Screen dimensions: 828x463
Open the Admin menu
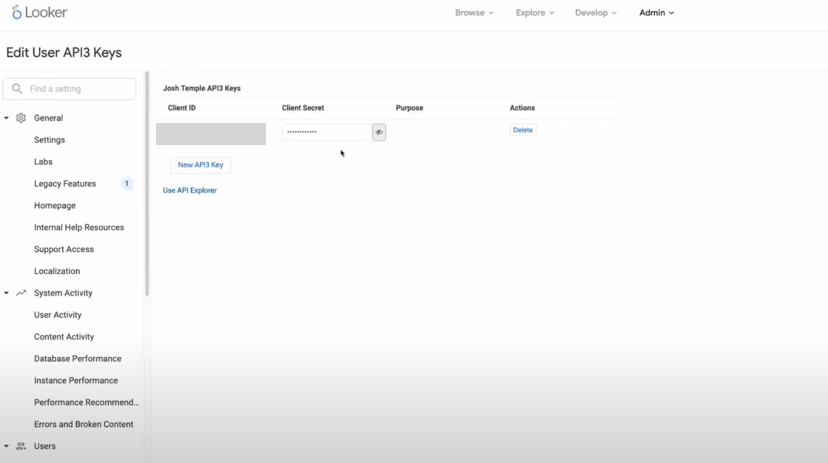point(656,13)
